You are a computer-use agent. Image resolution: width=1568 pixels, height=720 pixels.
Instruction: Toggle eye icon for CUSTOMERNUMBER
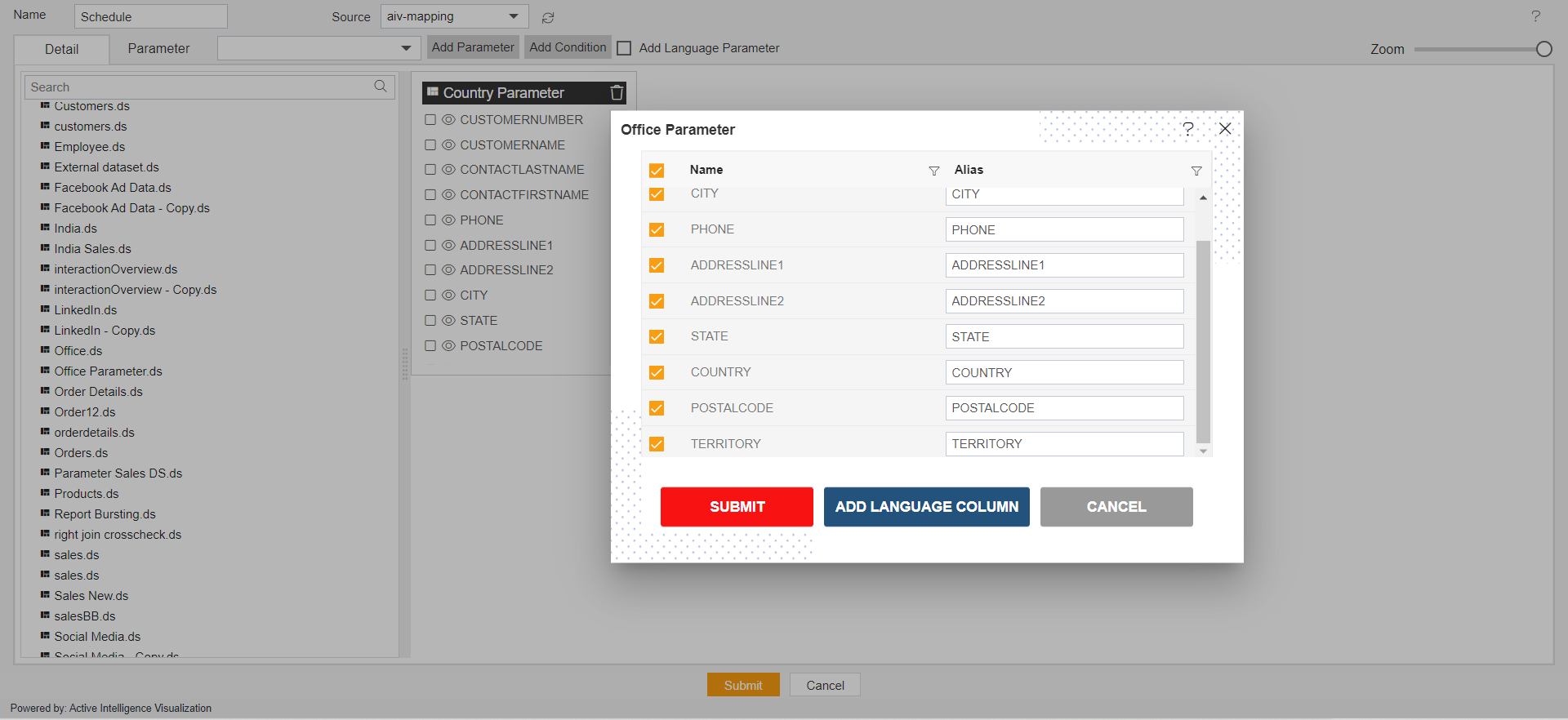click(448, 120)
